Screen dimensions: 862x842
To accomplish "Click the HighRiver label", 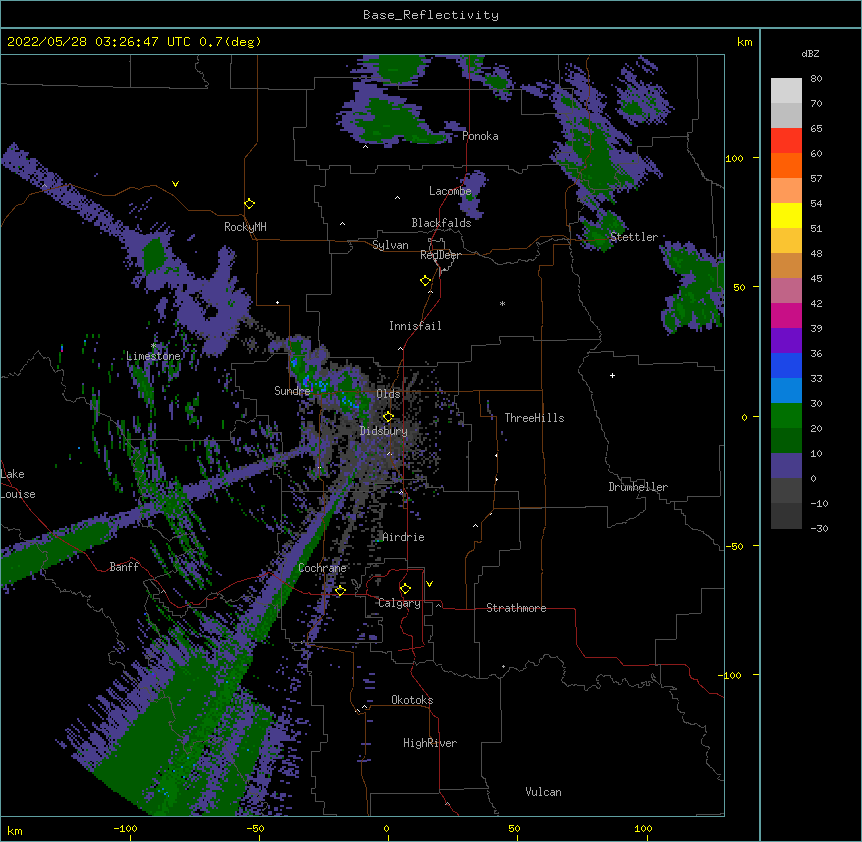I will point(430,743).
